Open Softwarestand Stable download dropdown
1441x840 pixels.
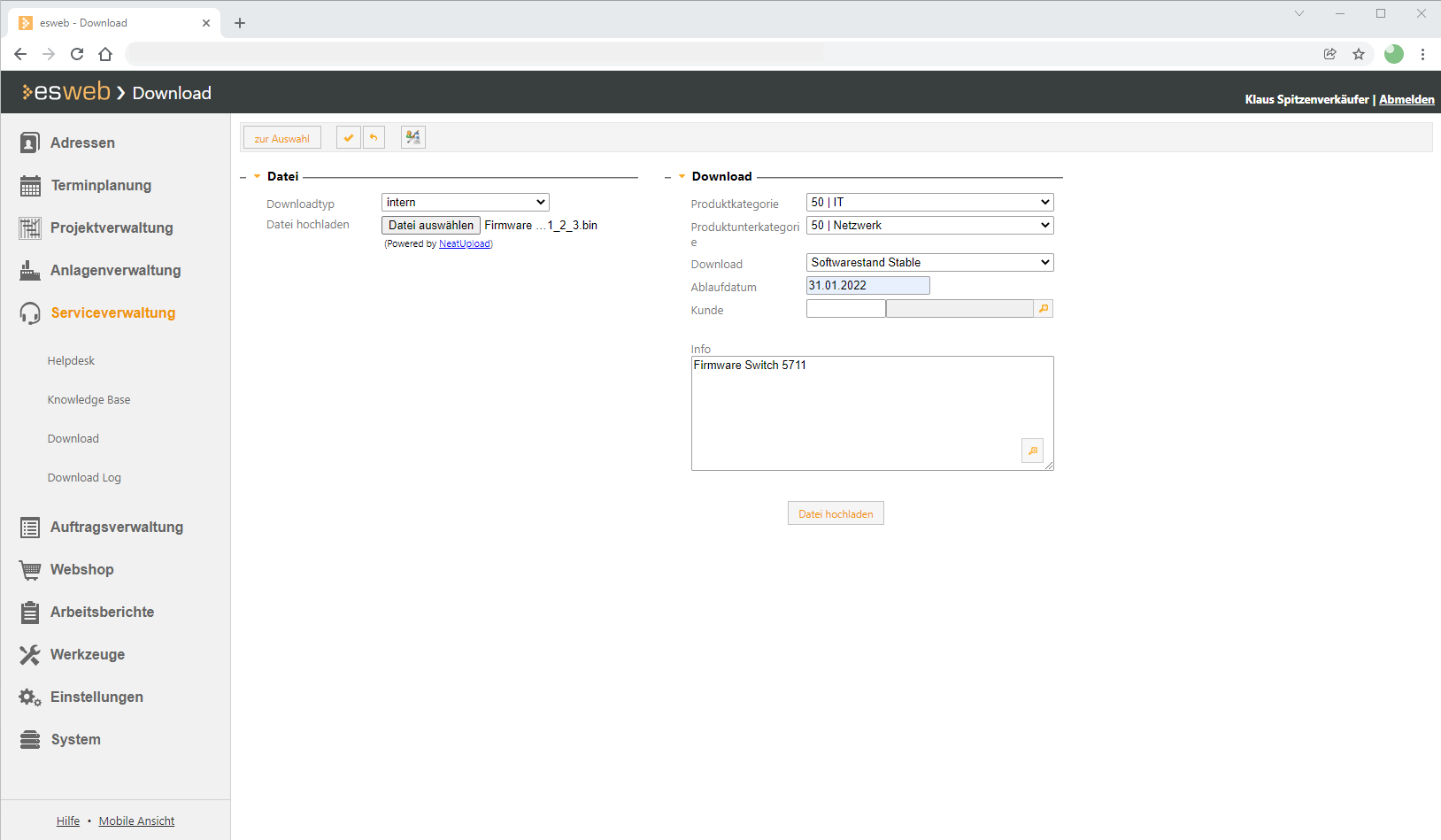coord(929,263)
